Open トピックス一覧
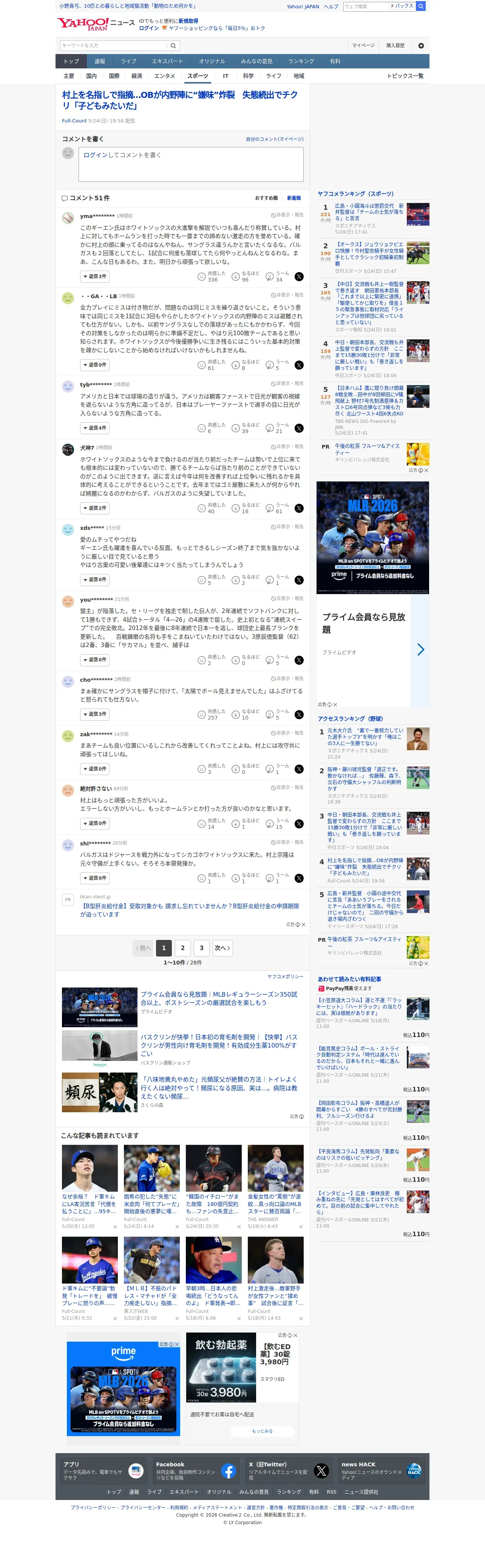 (405, 77)
